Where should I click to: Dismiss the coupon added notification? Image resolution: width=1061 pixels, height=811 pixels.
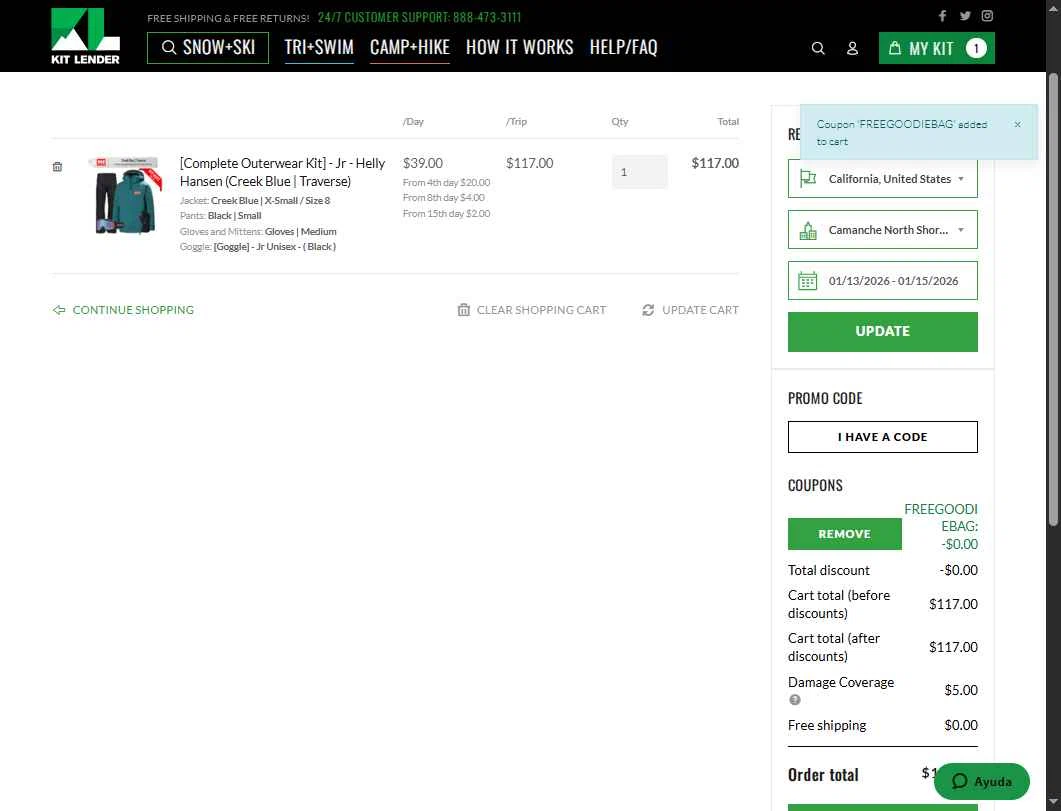tap(1017, 124)
